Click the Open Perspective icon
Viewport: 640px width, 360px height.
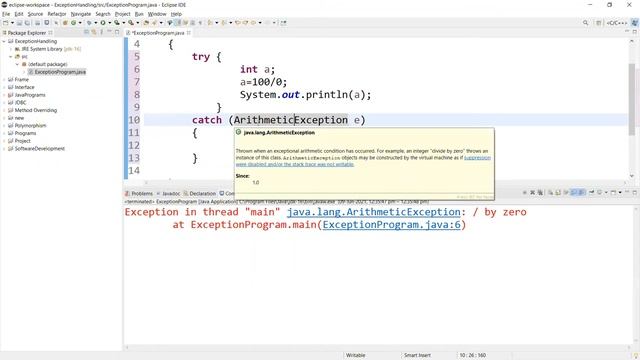598,23
